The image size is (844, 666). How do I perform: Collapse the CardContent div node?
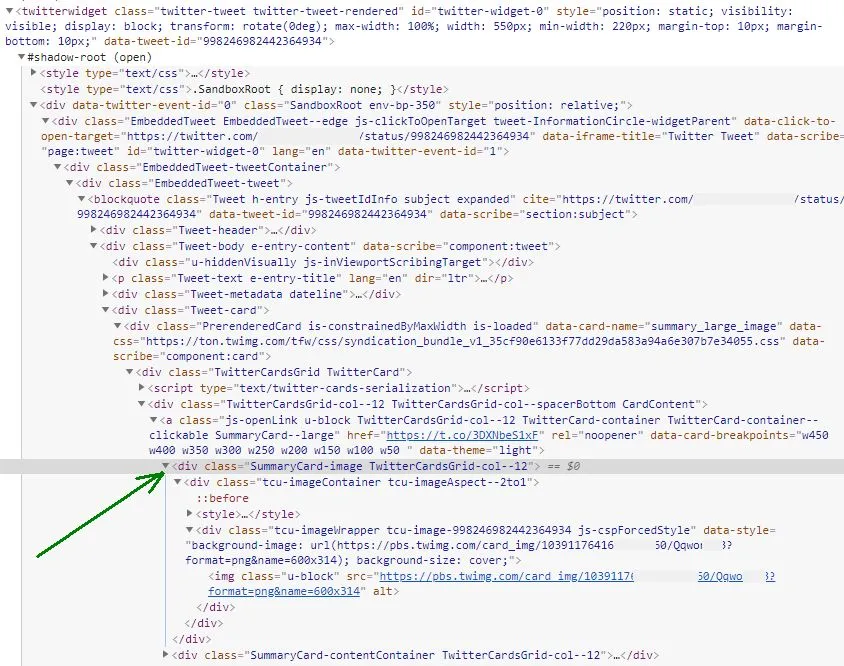142,404
